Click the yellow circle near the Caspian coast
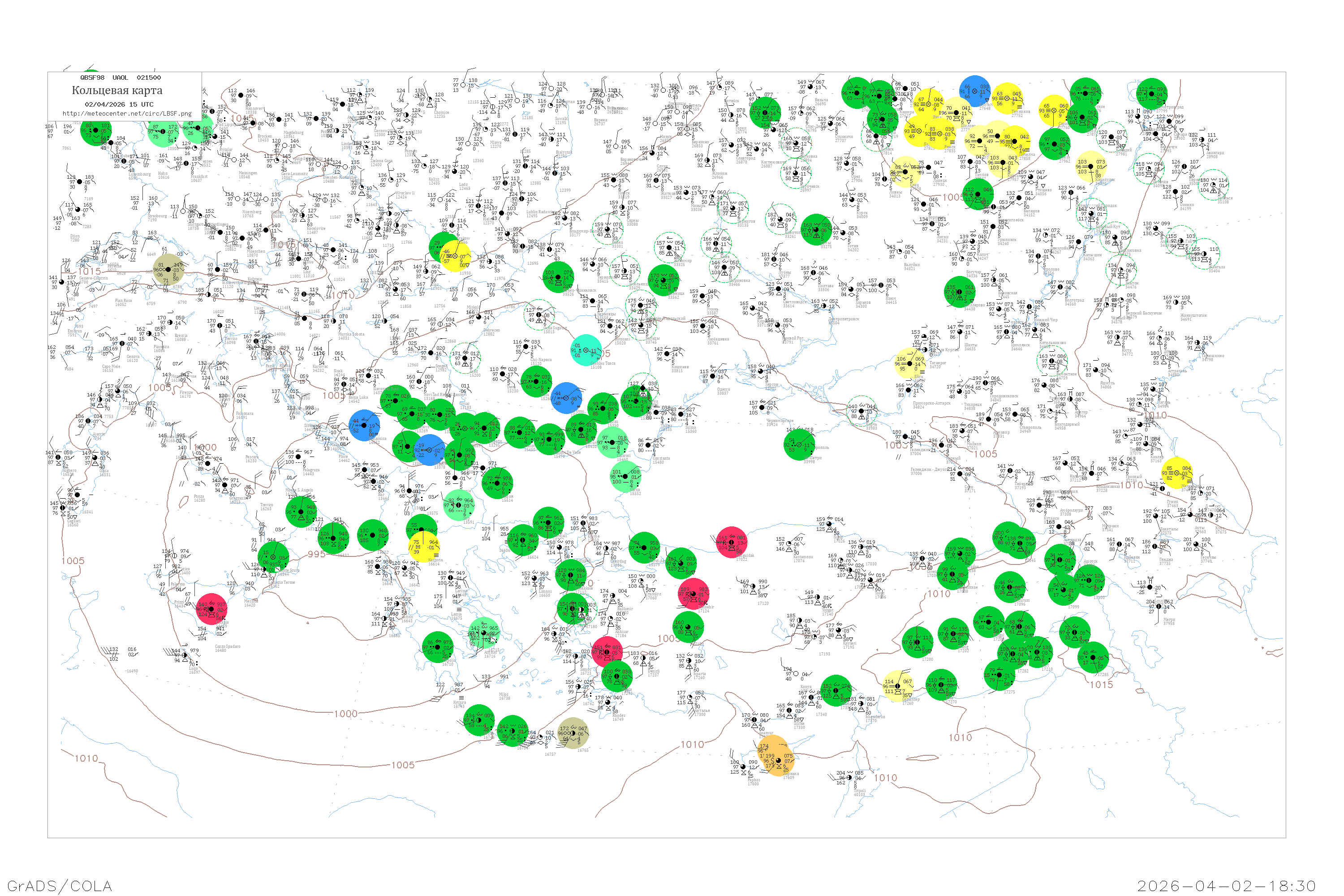The image size is (1344, 896). coord(1177,473)
